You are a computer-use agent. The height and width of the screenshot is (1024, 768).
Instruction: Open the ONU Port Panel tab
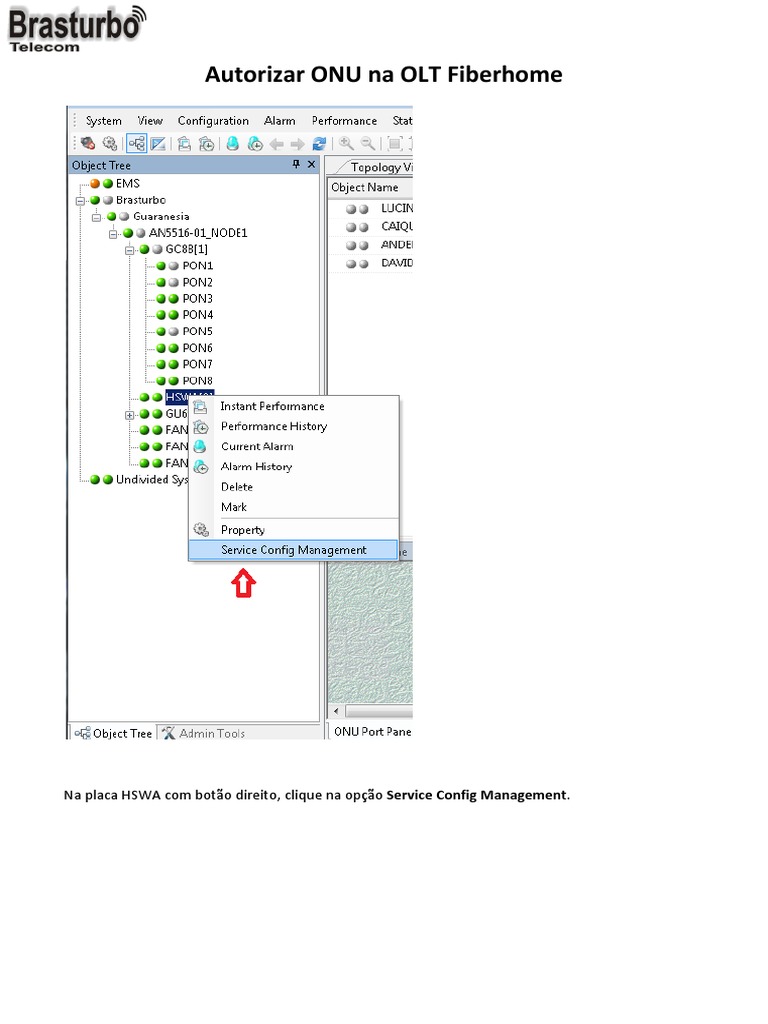click(x=372, y=731)
